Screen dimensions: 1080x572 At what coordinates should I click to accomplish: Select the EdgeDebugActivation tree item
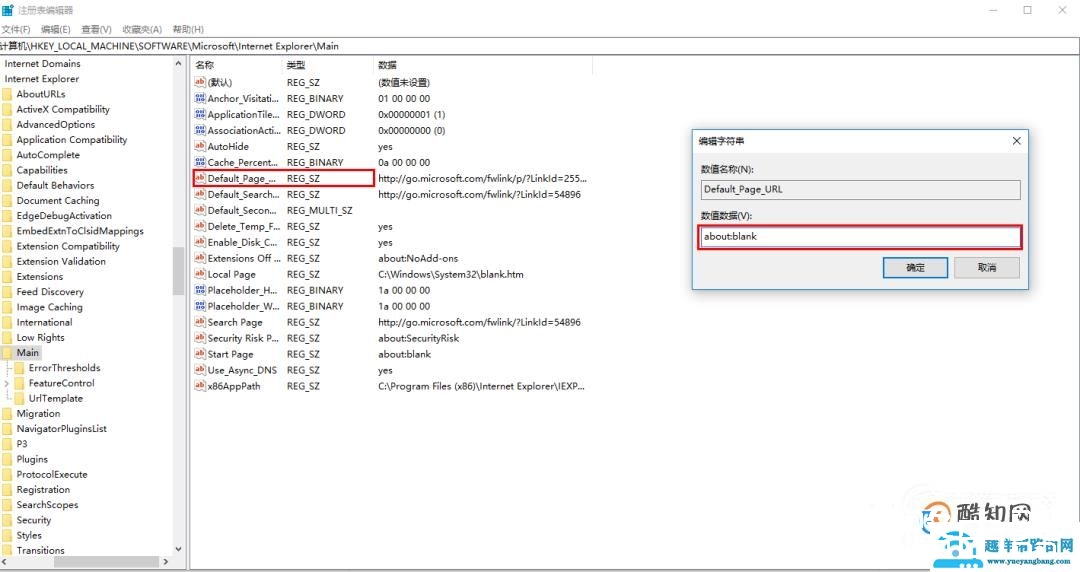tap(64, 216)
